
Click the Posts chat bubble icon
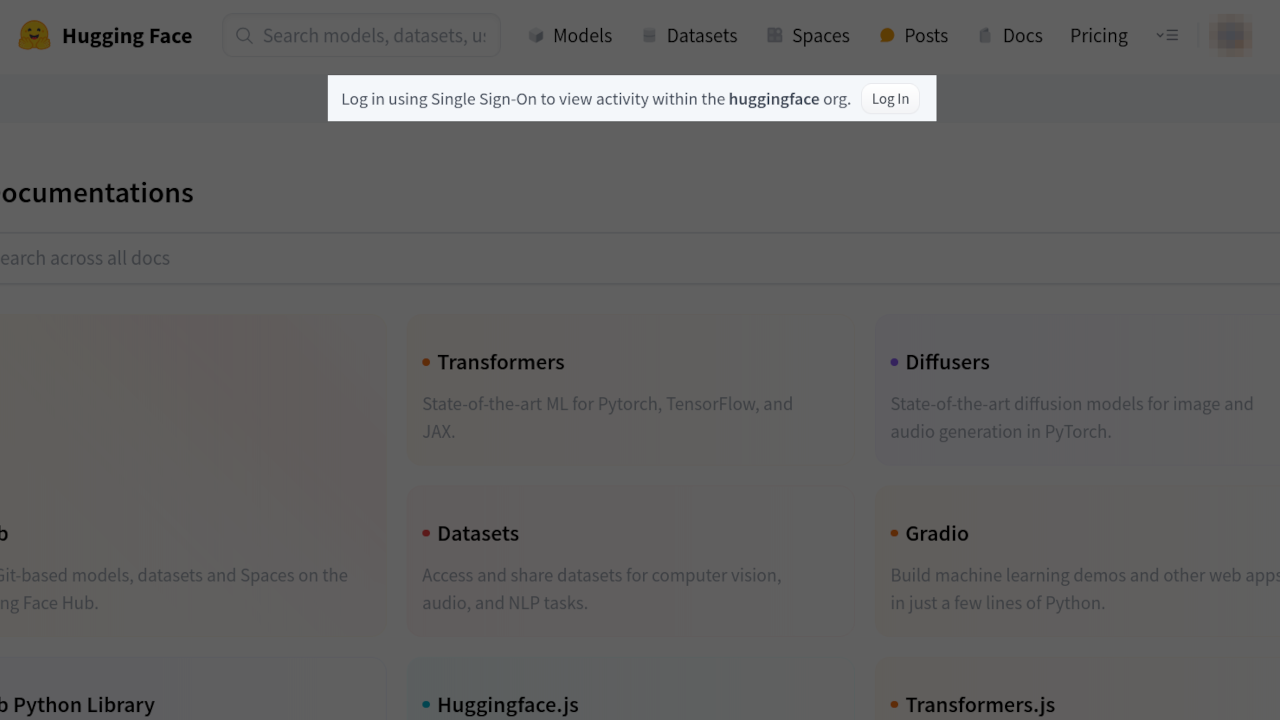(887, 36)
